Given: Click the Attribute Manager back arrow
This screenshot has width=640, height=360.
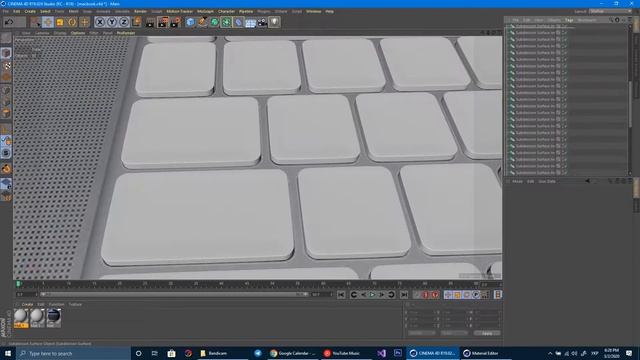Looking at the screenshot, I should [587, 181].
